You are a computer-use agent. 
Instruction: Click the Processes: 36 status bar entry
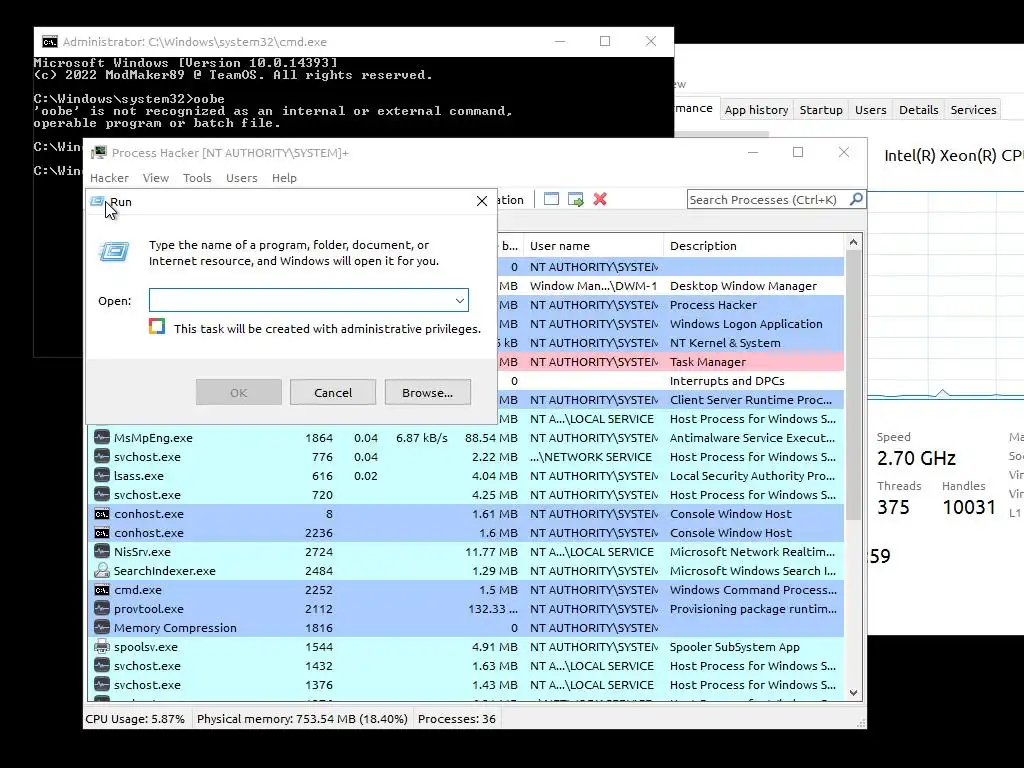click(x=456, y=719)
